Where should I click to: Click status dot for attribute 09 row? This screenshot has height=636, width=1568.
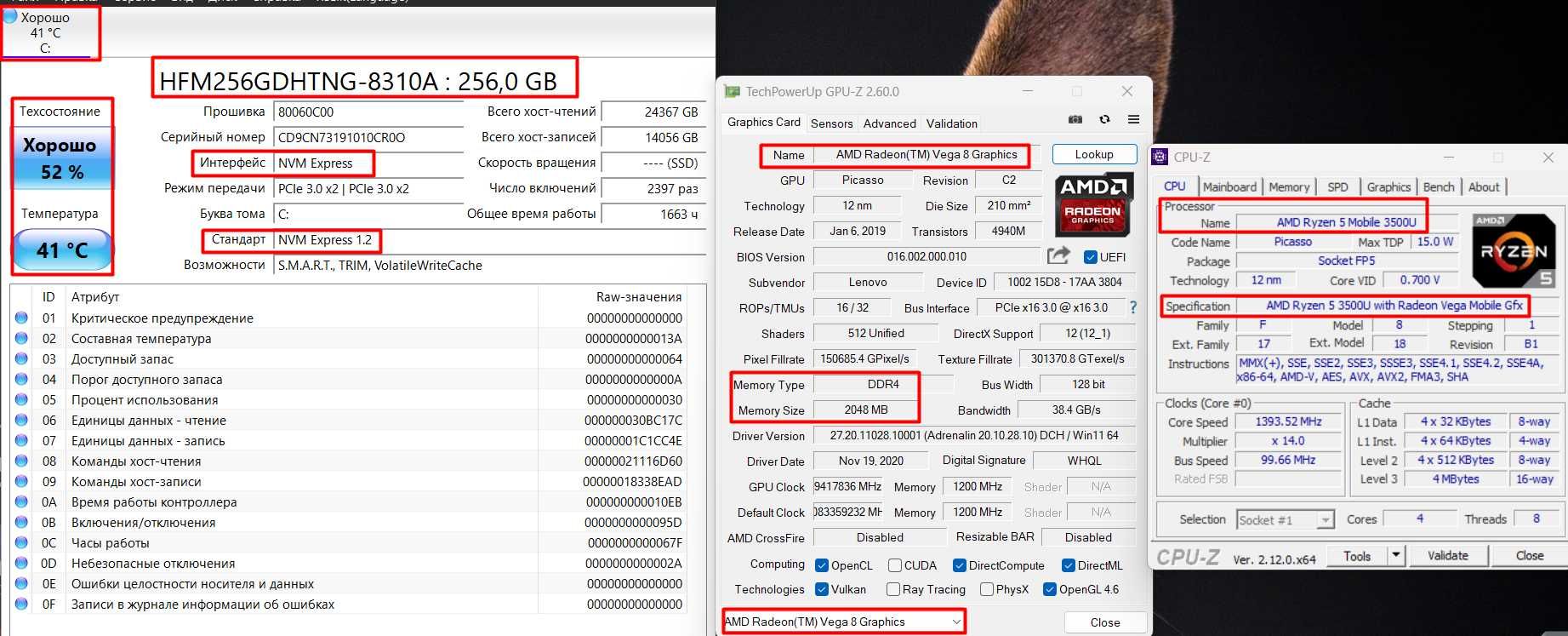coord(21,481)
